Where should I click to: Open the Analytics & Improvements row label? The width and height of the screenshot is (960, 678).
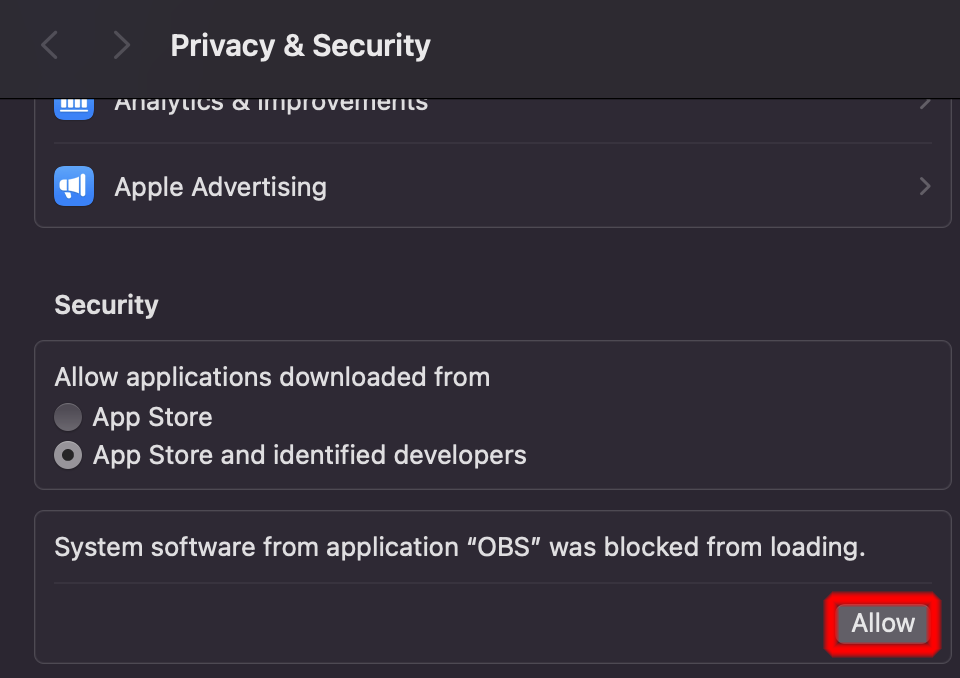[271, 105]
